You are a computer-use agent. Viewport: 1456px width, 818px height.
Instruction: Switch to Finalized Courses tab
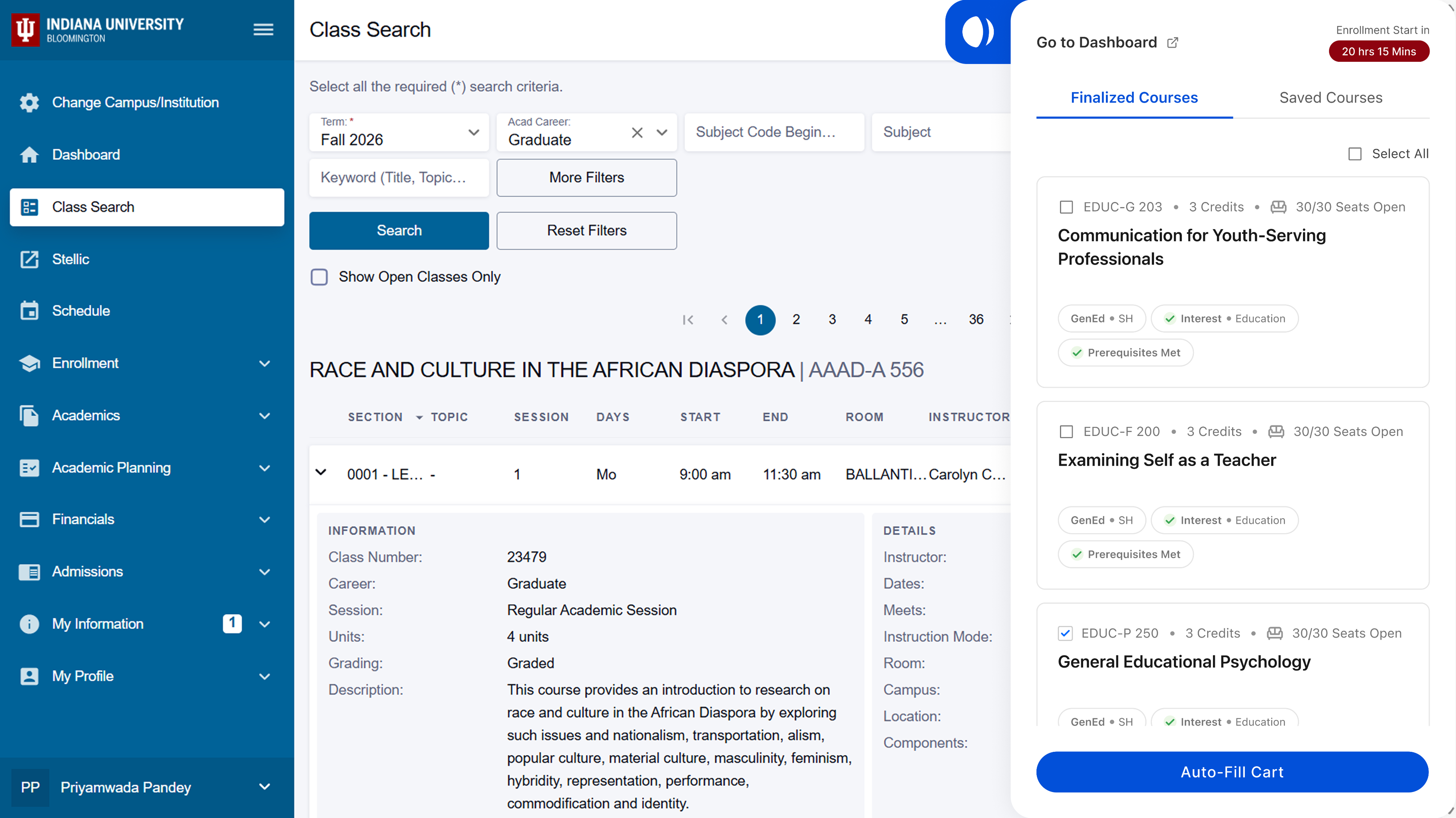pyautogui.click(x=1134, y=98)
